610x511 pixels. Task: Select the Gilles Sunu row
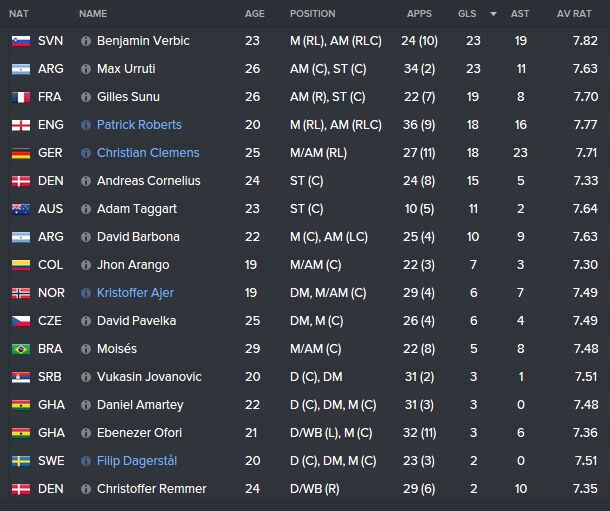pos(305,97)
